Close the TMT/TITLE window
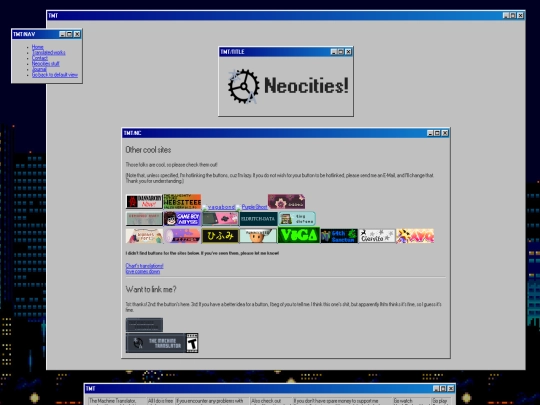 (348, 52)
